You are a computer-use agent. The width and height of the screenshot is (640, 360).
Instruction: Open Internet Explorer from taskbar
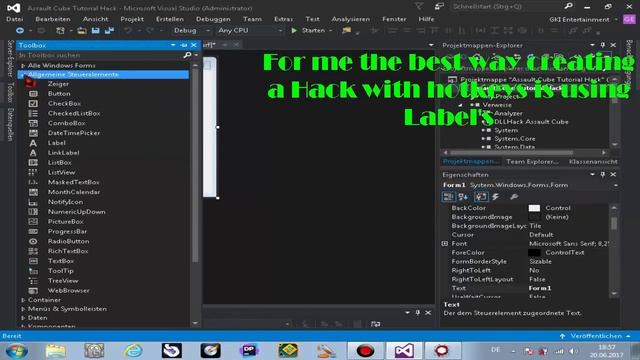tap(133, 351)
